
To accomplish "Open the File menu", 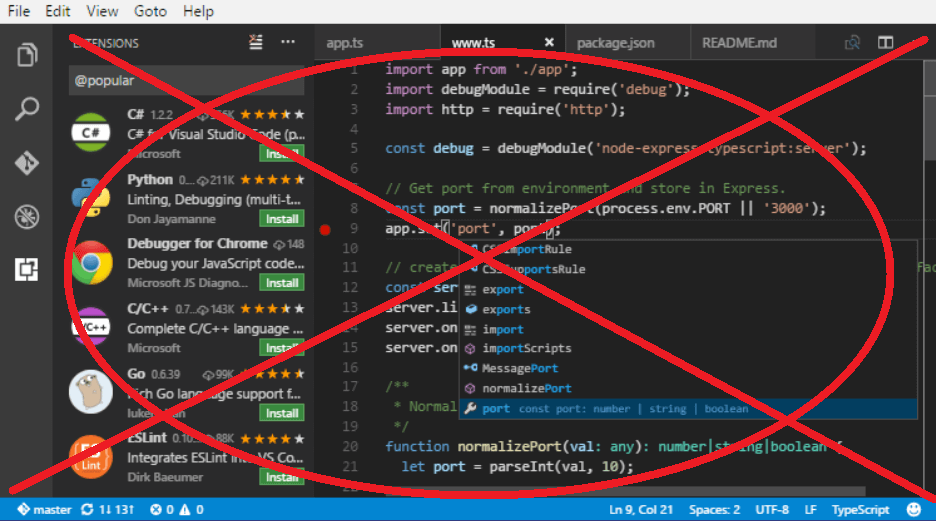I will pyautogui.click(x=19, y=11).
